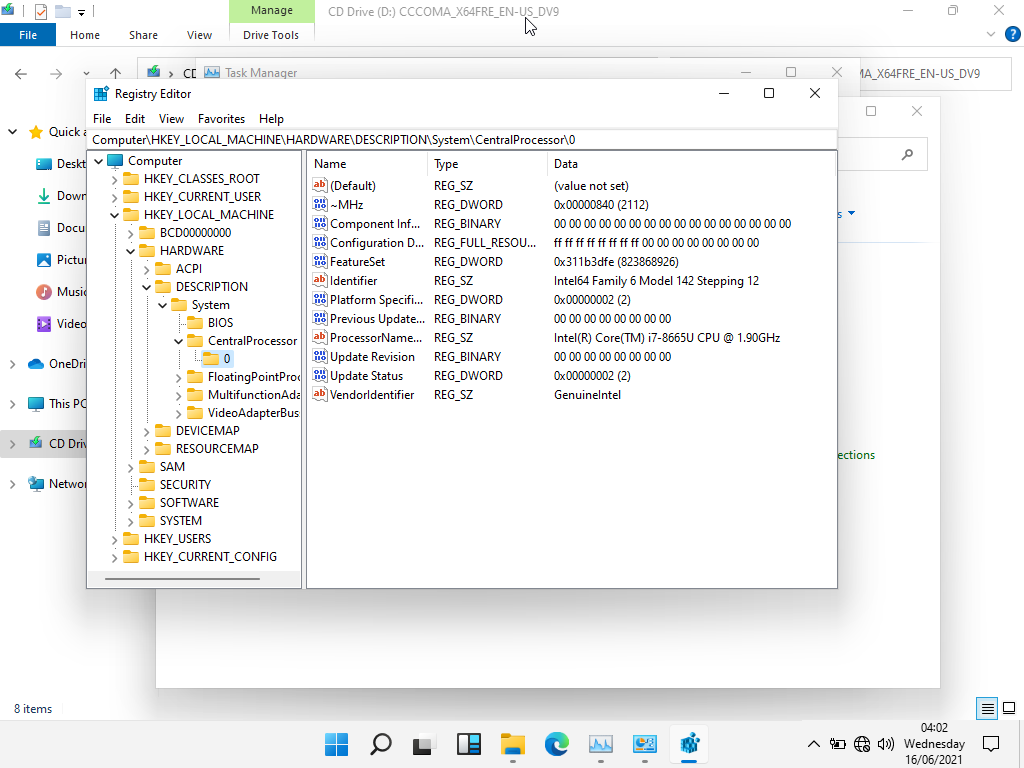Select the FeatureSet value icon

pyautogui.click(x=319, y=261)
